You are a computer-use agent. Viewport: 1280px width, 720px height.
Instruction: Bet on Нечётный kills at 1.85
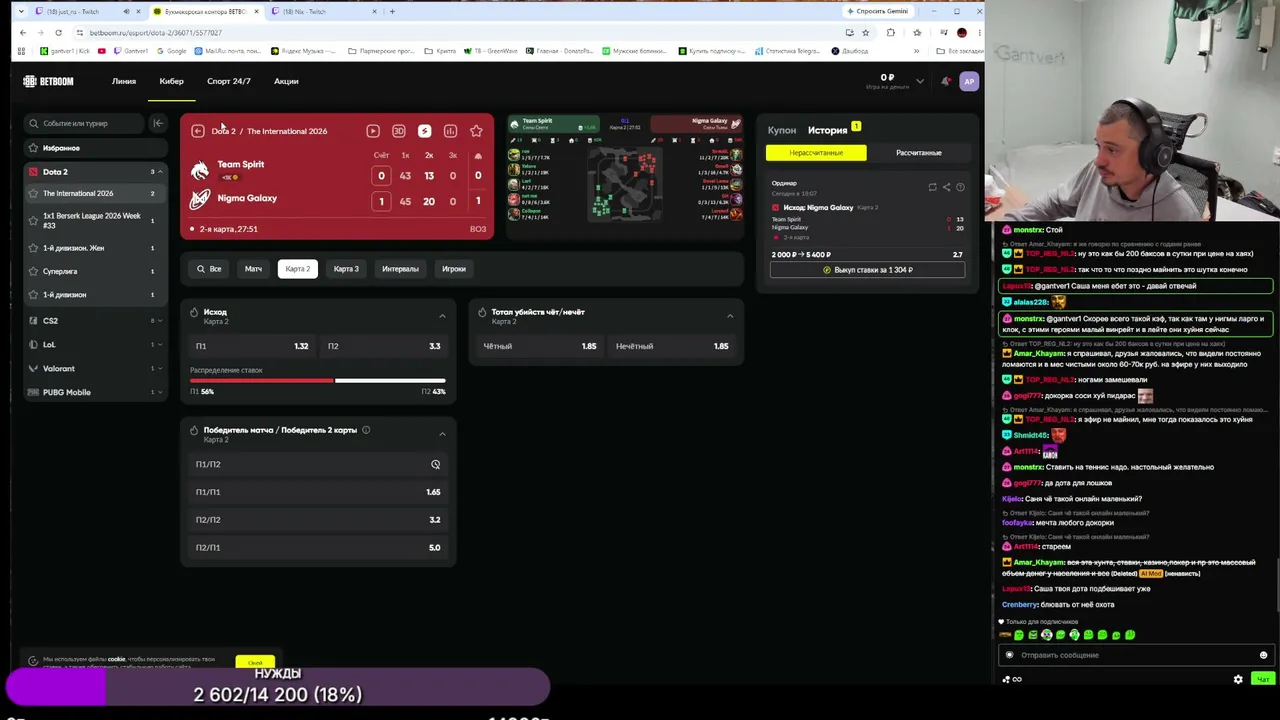pyautogui.click(x=672, y=346)
